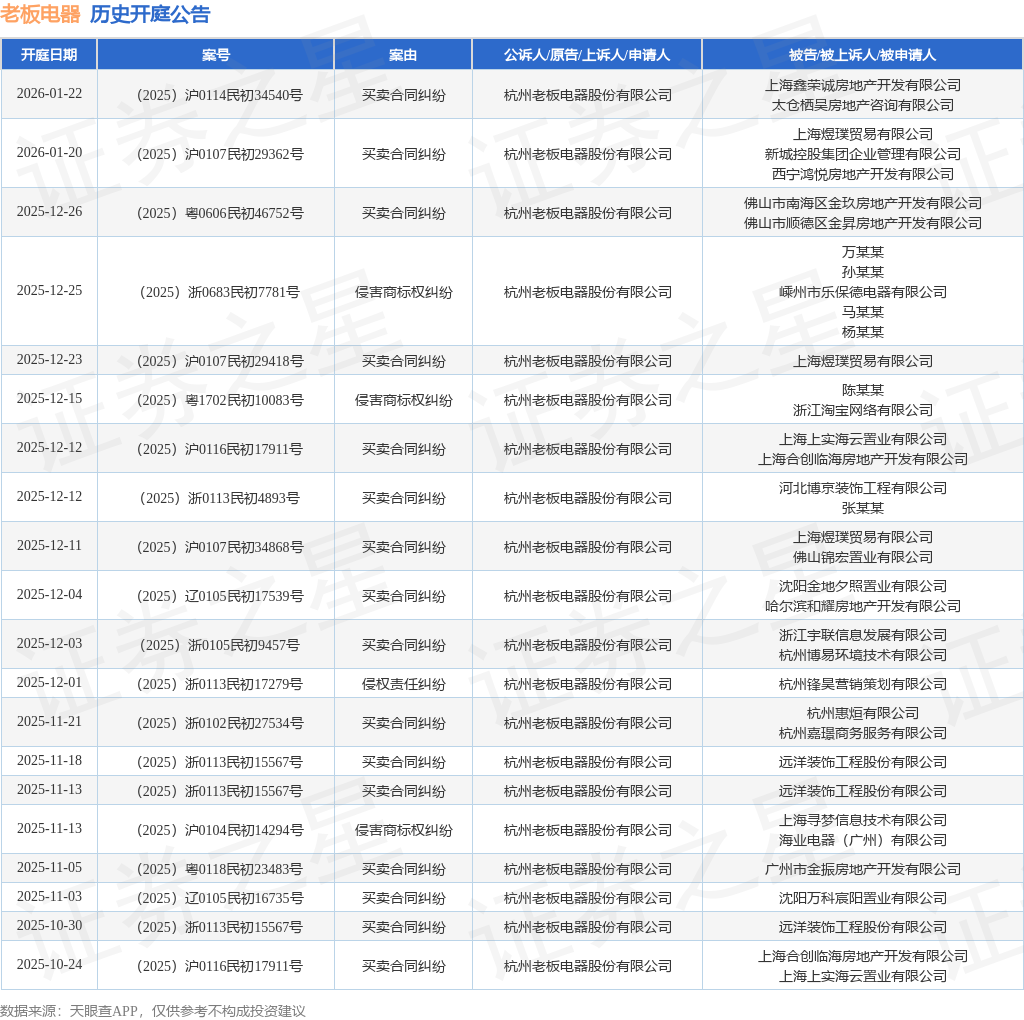1024x1020 pixels.
Task: Click the 历史开庭公告 title text
Action: pyautogui.click(x=150, y=14)
